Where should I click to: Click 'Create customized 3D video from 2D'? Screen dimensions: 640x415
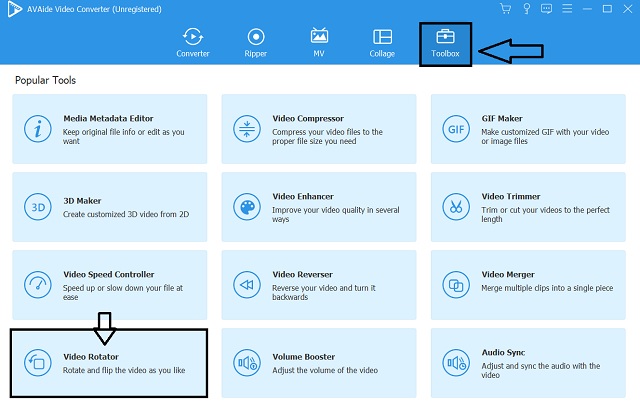(126, 214)
